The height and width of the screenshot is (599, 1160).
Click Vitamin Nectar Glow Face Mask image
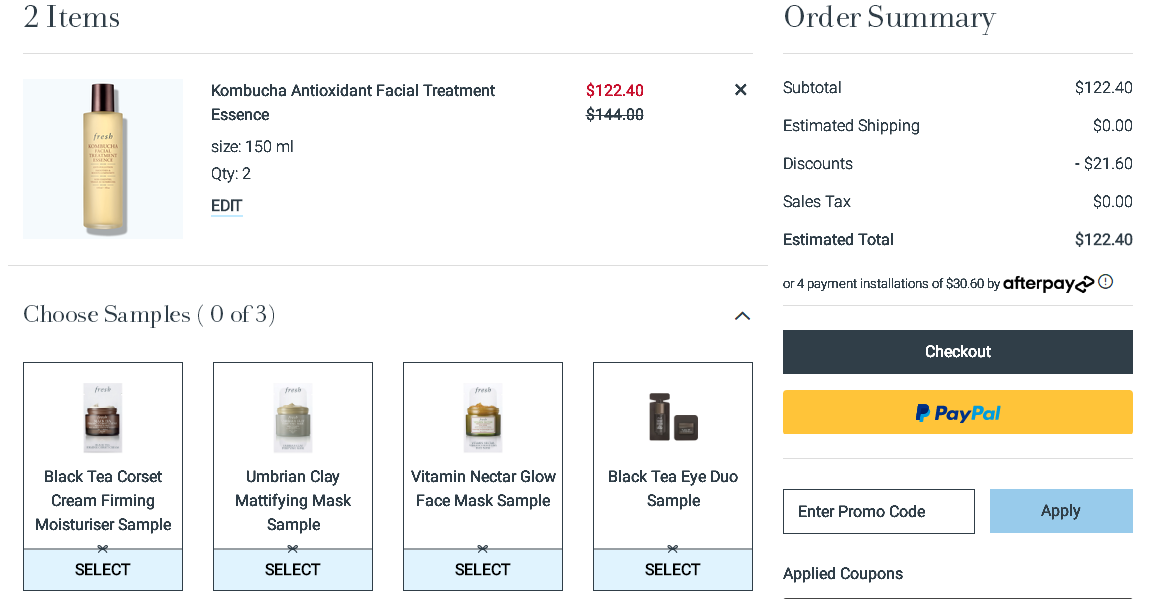[x=483, y=417]
